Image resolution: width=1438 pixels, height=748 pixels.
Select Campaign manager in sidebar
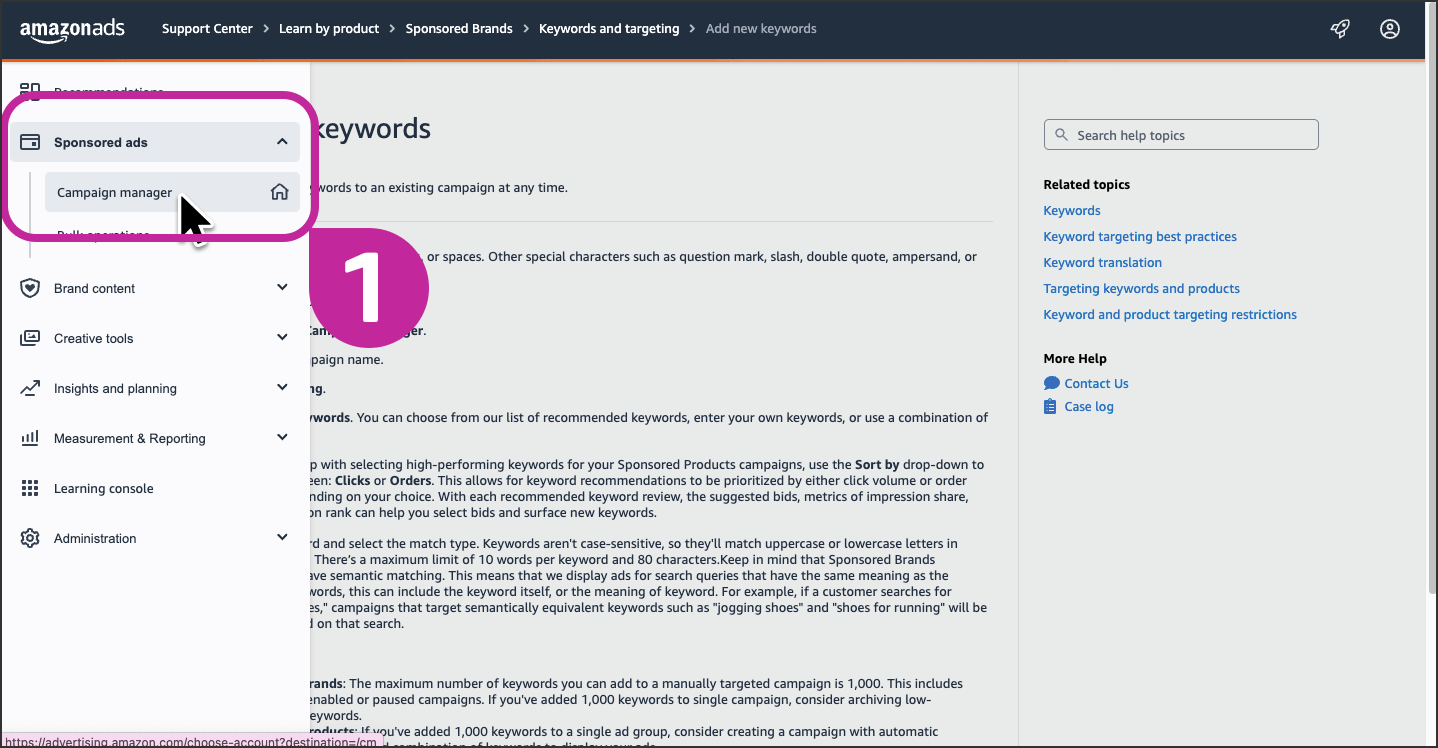point(115,192)
